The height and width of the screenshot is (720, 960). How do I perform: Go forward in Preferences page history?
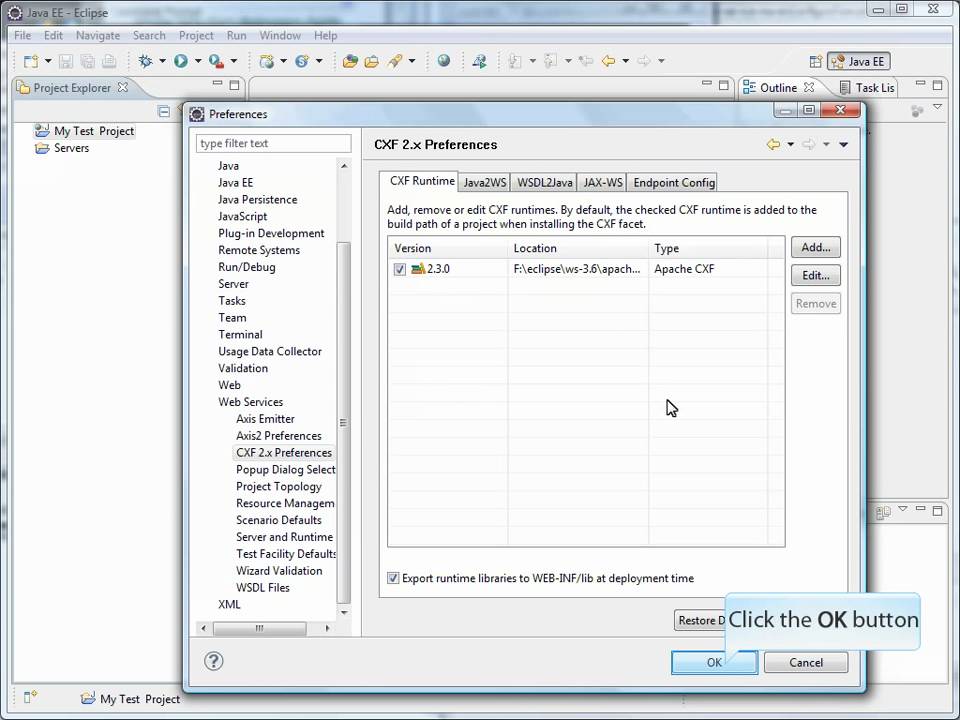pos(809,144)
